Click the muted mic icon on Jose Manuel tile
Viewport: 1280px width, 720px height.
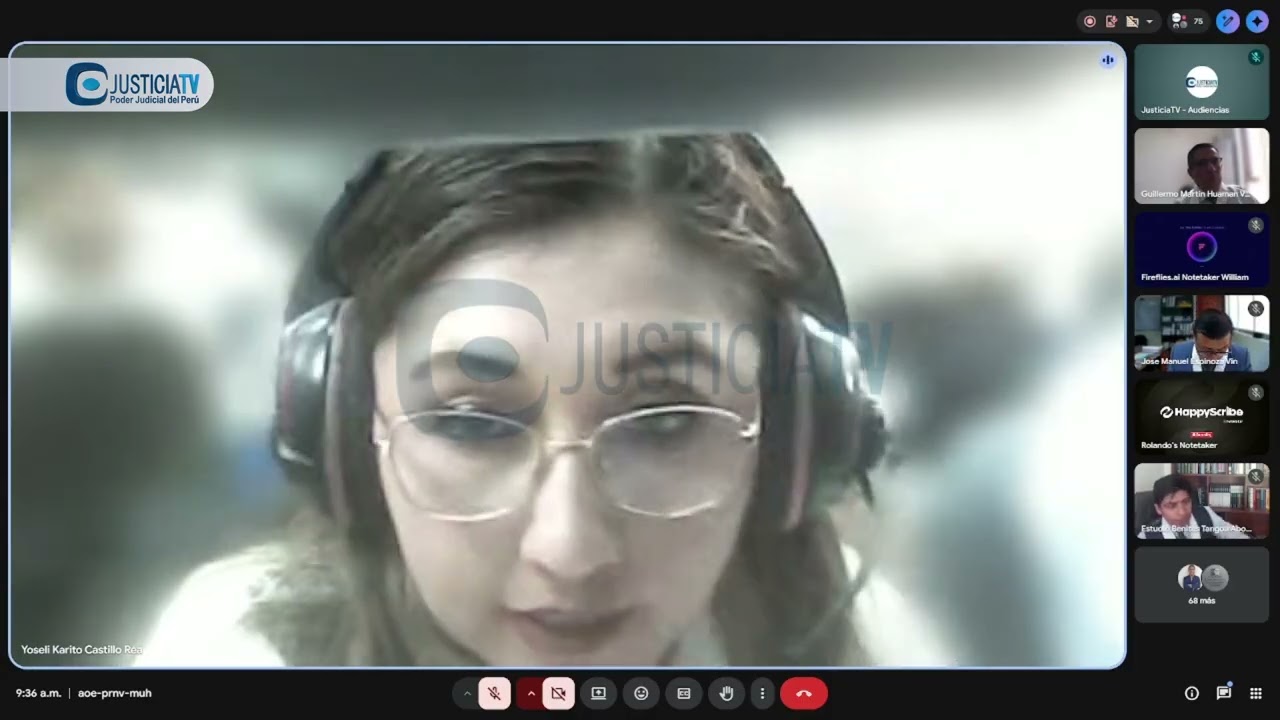point(1255,309)
